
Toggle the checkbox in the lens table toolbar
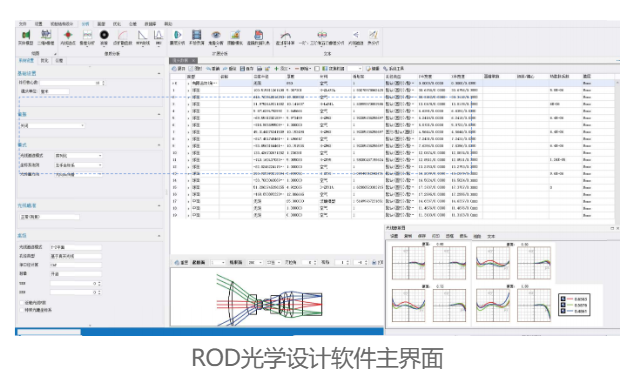coord(317,69)
